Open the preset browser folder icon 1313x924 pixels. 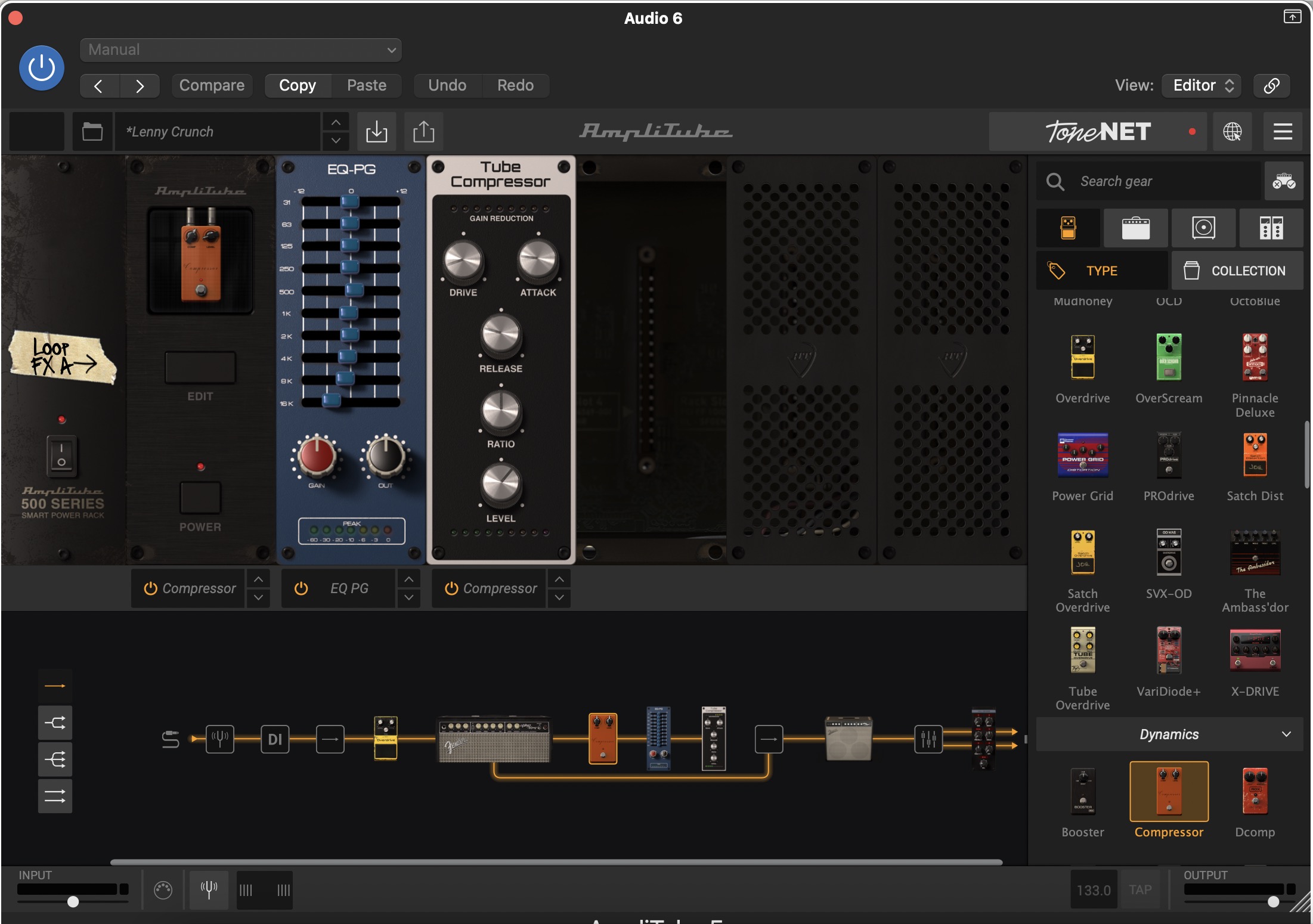(92, 132)
